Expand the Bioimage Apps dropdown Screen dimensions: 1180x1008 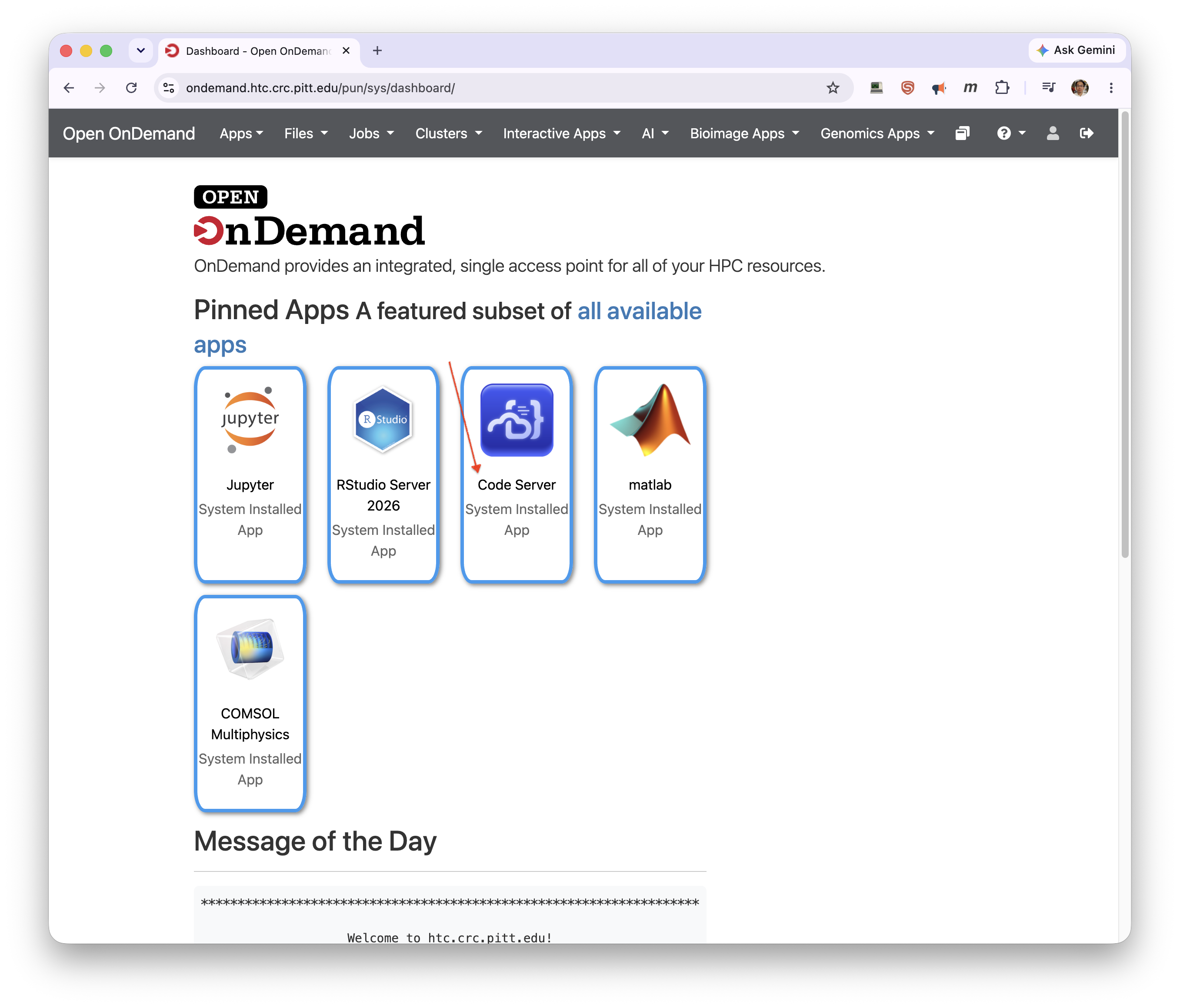(x=744, y=133)
